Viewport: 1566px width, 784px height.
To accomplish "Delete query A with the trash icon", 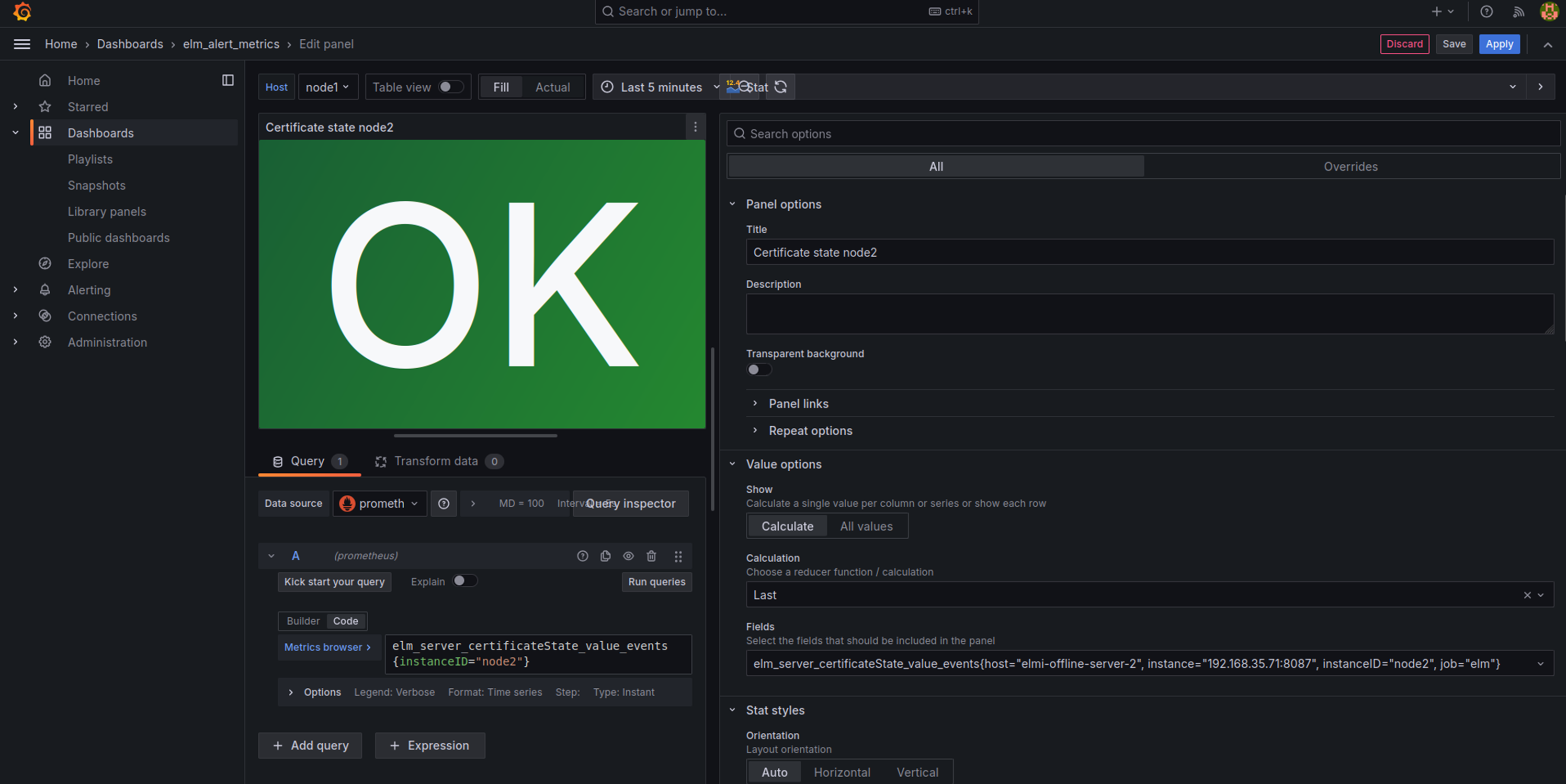I will [x=651, y=556].
